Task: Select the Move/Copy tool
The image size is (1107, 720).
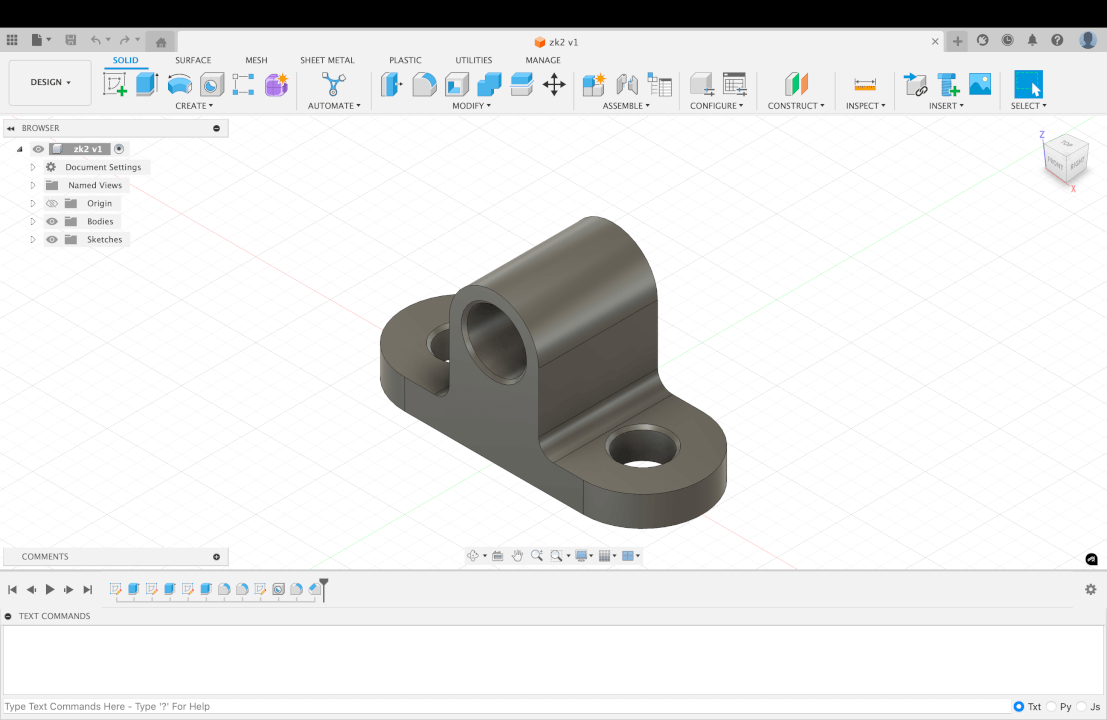Action: click(555, 85)
